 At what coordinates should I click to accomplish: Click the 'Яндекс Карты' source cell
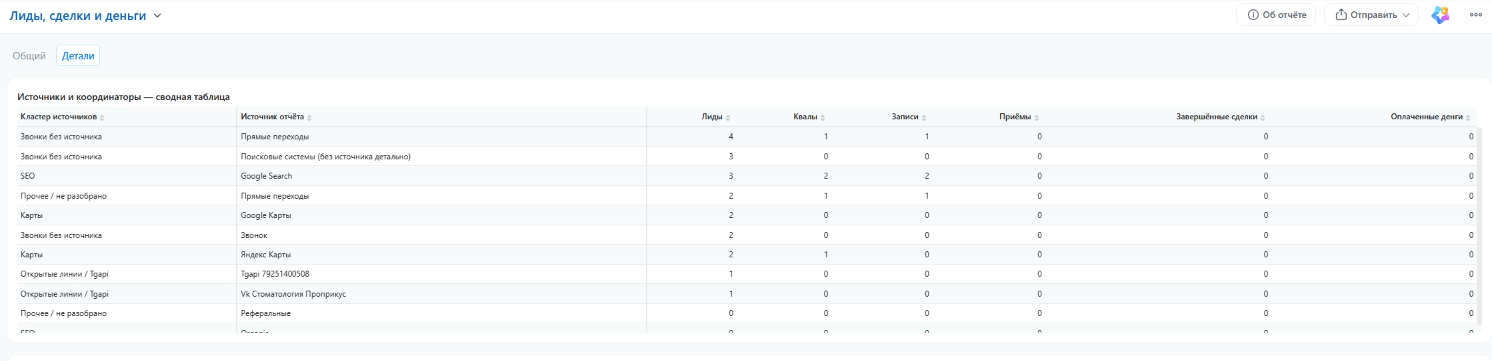[x=266, y=255]
